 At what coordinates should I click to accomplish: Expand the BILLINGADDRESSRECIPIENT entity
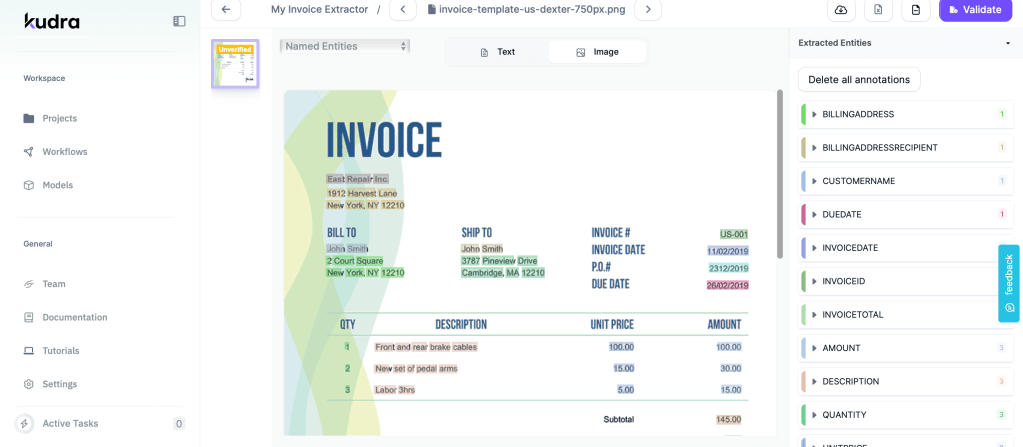pos(814,147)
